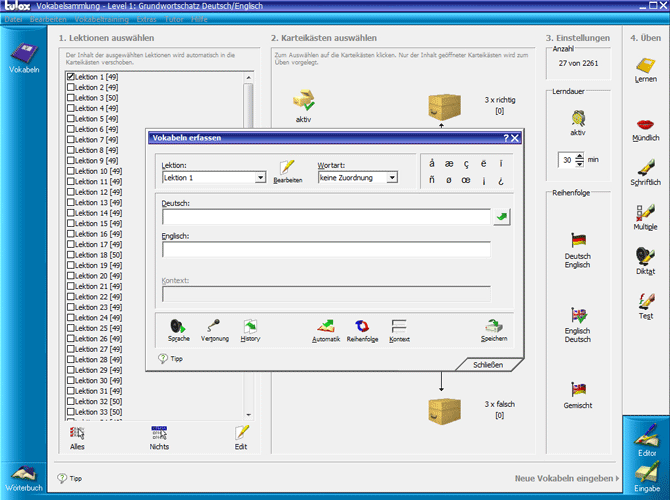Open the Wortart dropdown
This screenshot has height=500, width=670.
(x=392, y=177)
